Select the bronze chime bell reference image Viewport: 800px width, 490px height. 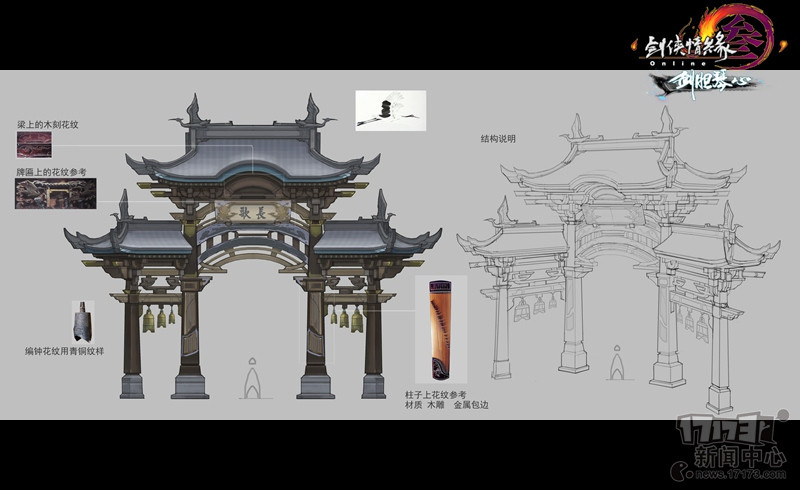82,322
